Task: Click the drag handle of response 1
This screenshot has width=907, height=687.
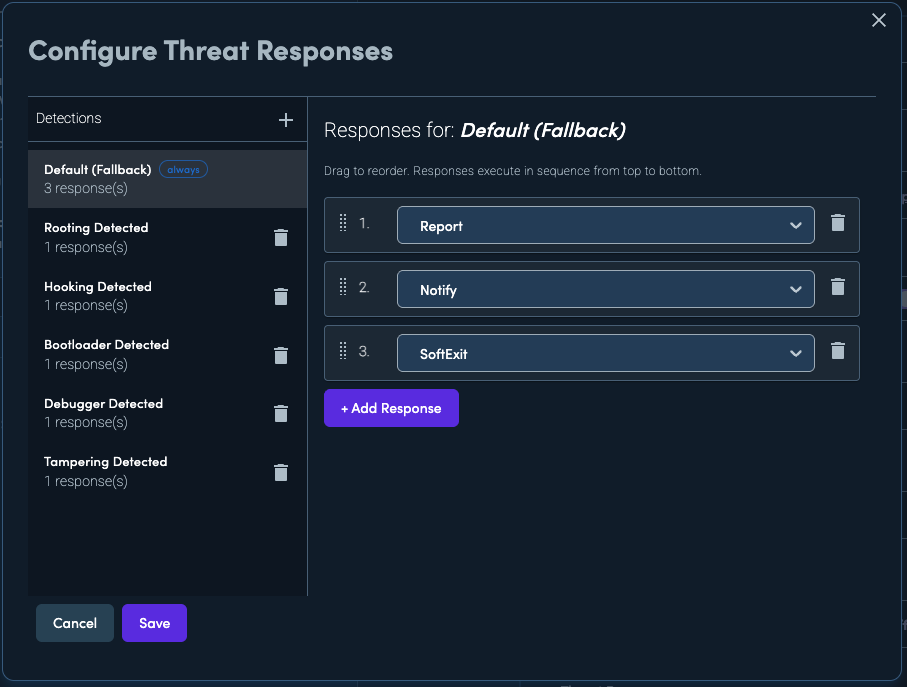Action: click(342, 223)
